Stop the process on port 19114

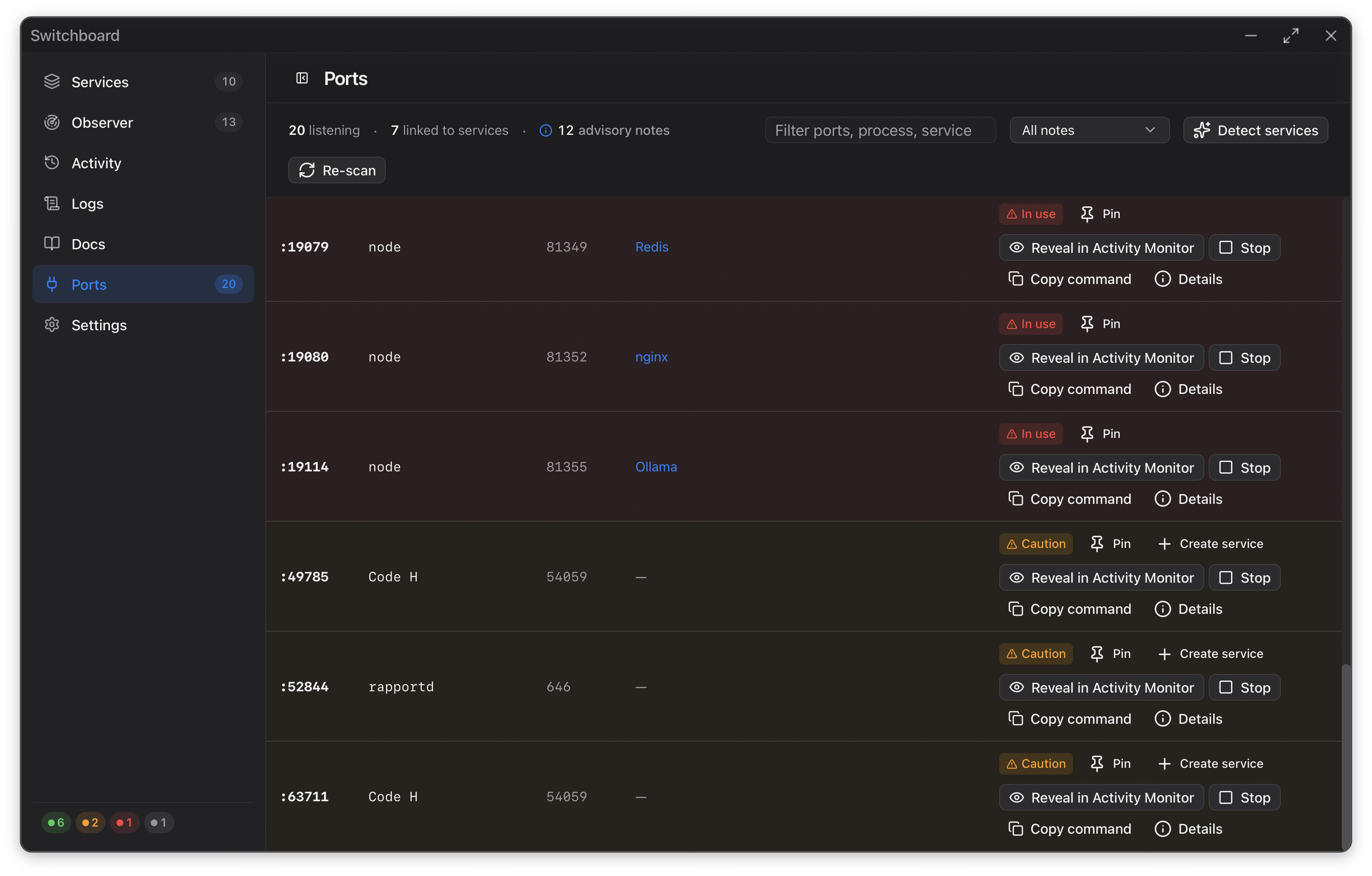click(x=1244, y=467)
